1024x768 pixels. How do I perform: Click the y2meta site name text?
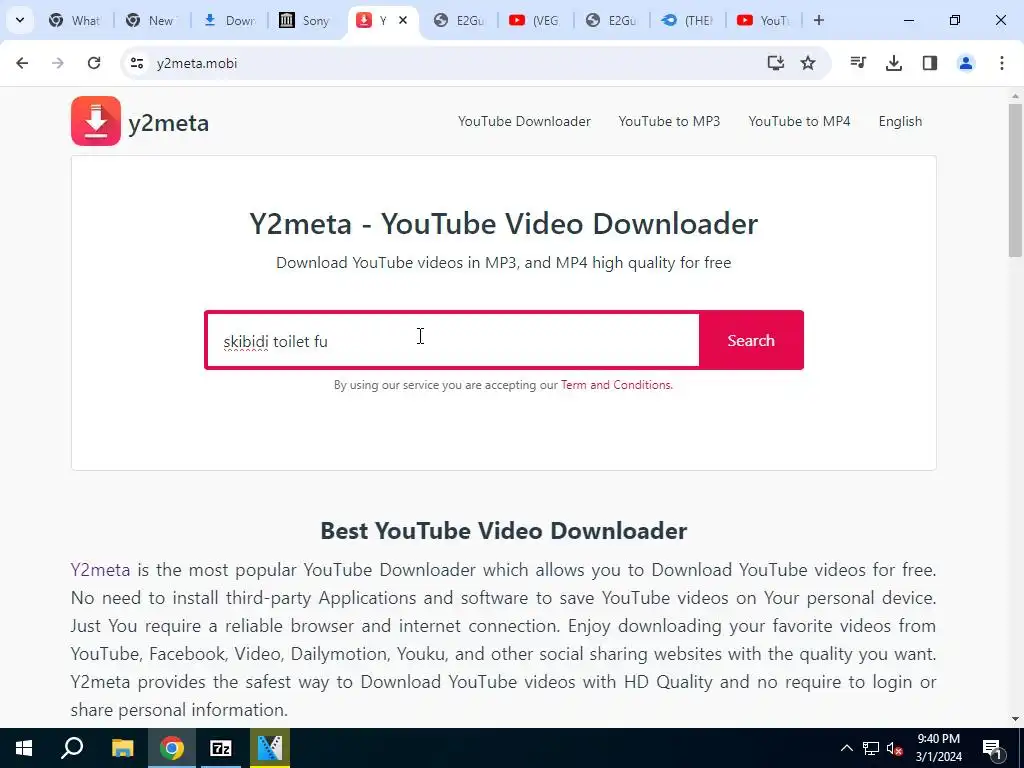point(168,123)
